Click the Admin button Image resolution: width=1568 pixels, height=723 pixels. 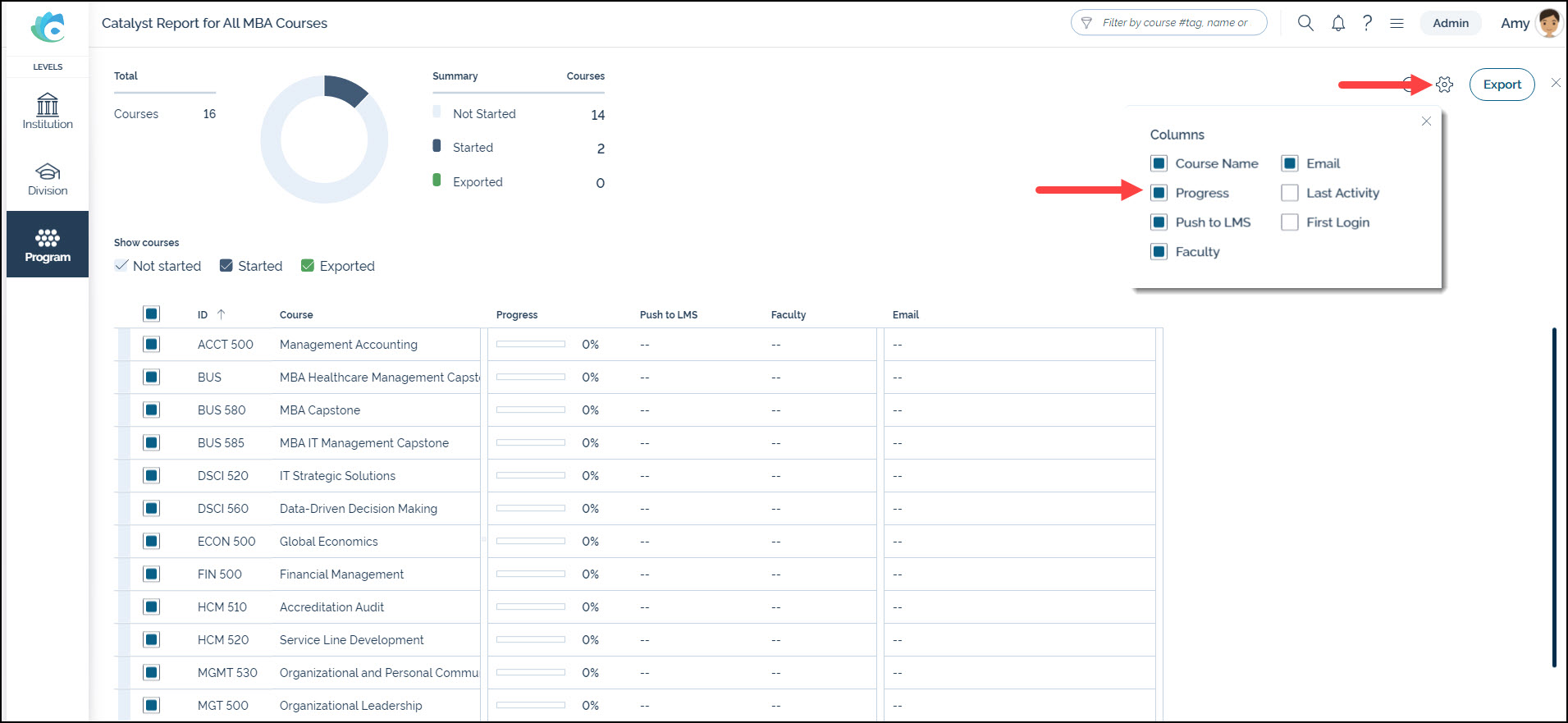(x=1451, y=23)
